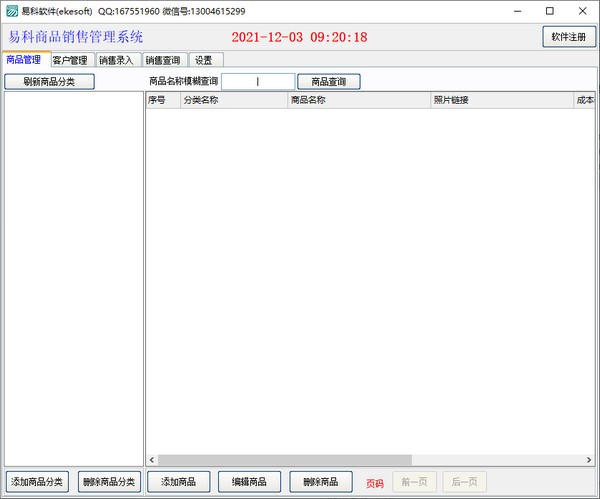The height and width of the screenshot is (499, 600).
Task: Select the 商品名称 column header
Action: coord(359,100)
